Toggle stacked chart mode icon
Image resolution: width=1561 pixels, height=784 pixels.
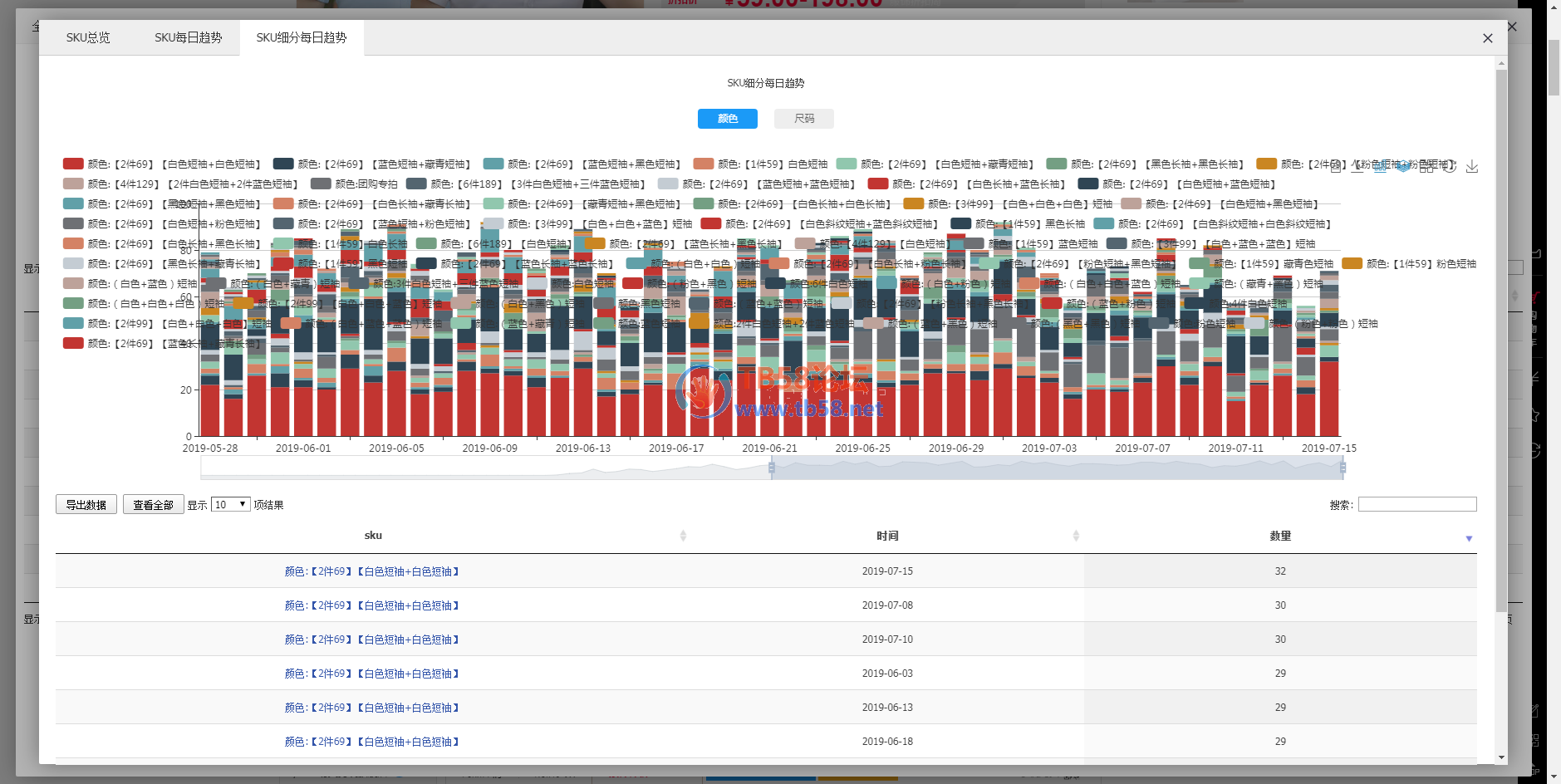point(1403,167)
